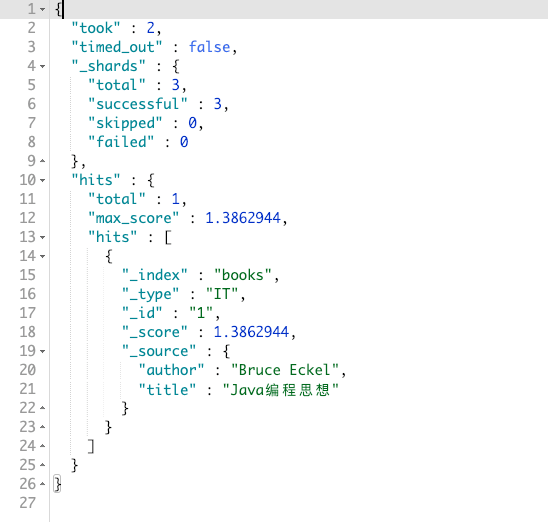Click the fold-end arrow on line 24
548x522 pixels.
(42, 446)
